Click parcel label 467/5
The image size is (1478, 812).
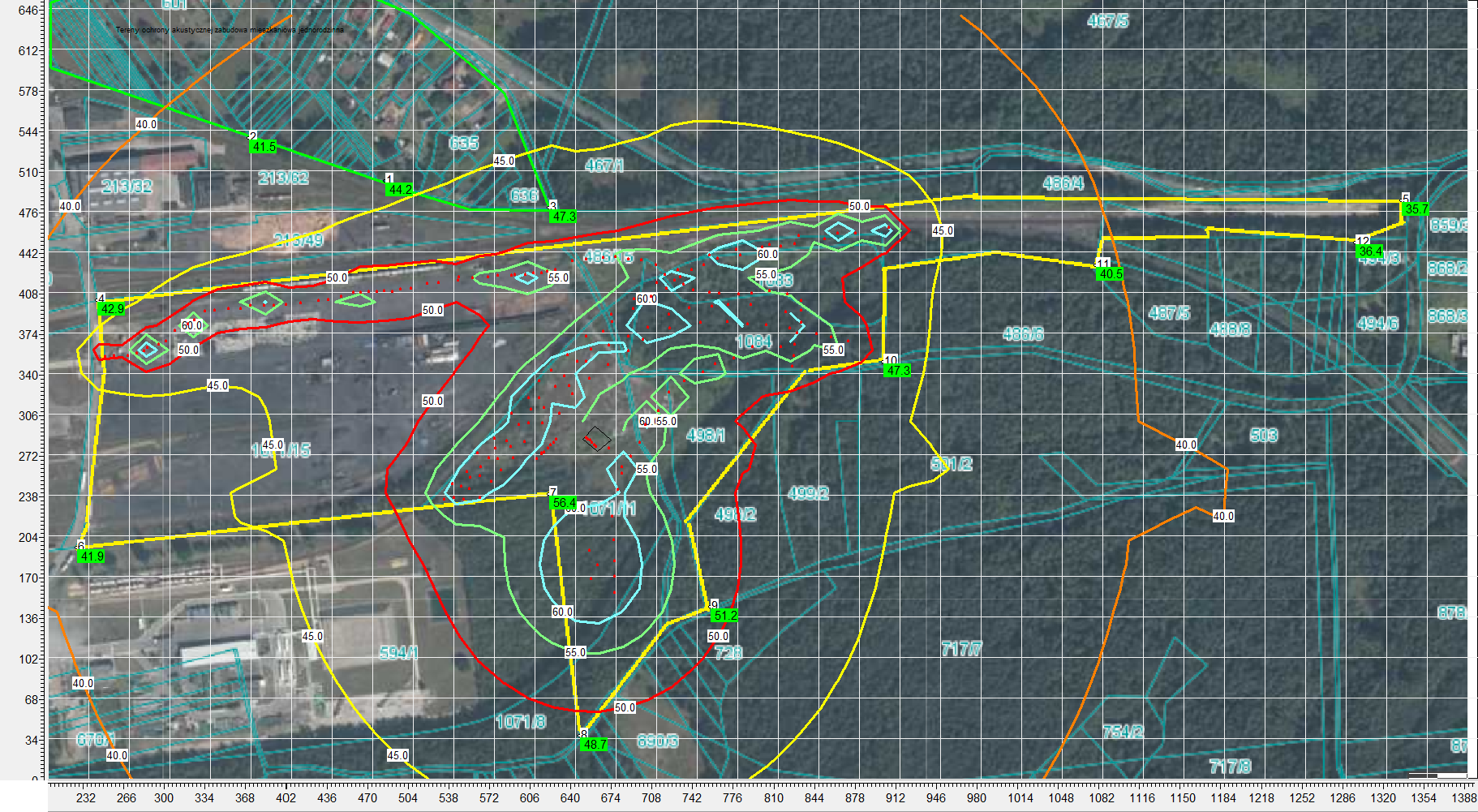pos(1107,21)
